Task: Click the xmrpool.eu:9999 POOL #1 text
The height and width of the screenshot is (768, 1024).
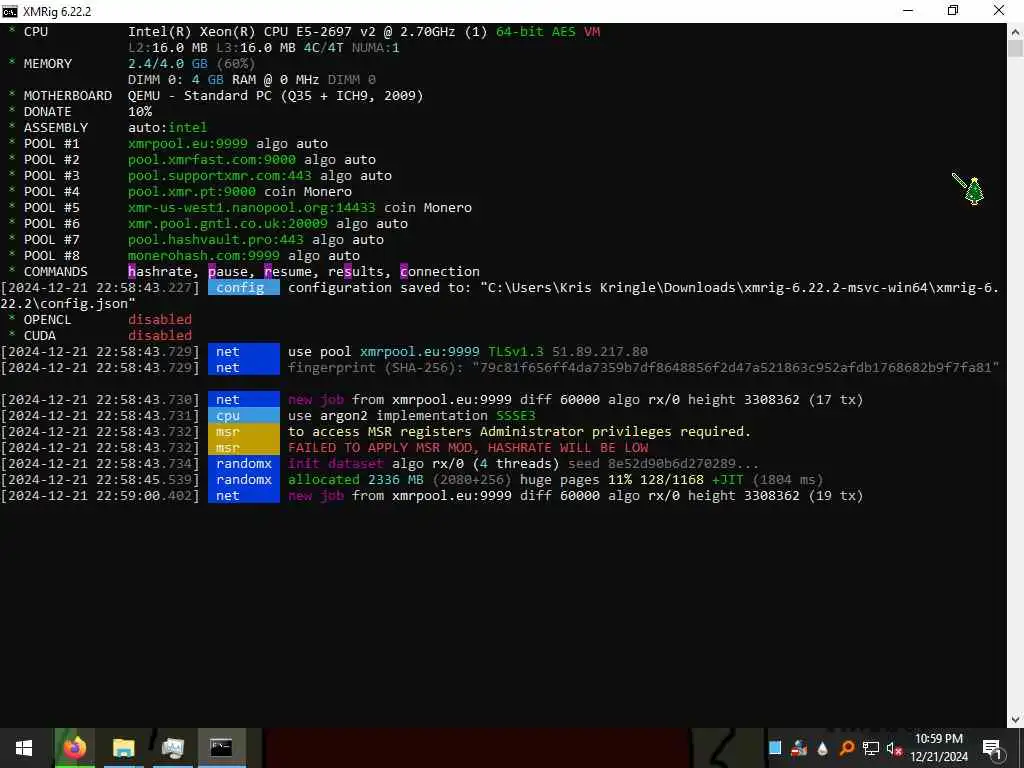Action: click(x=187, y=144)
